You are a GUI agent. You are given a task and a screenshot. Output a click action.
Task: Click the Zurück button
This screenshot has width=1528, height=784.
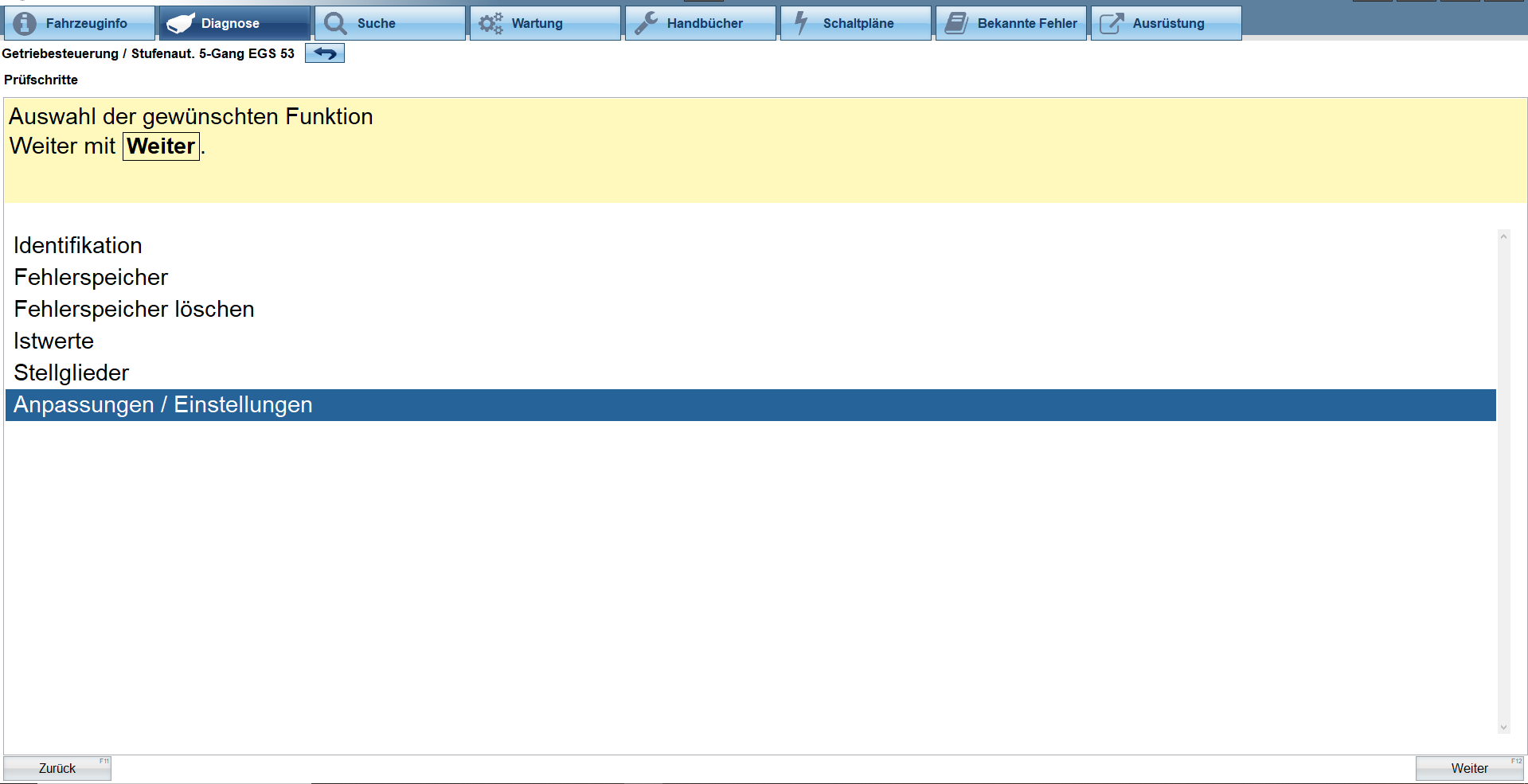coord(57,768)
